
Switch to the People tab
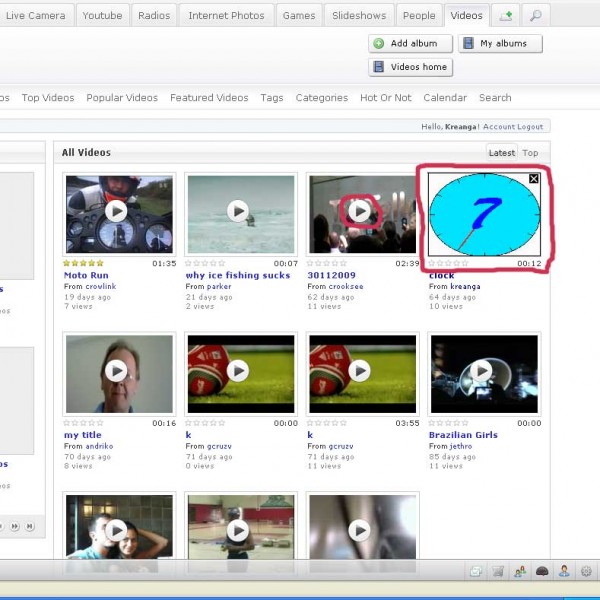(419, 16)
